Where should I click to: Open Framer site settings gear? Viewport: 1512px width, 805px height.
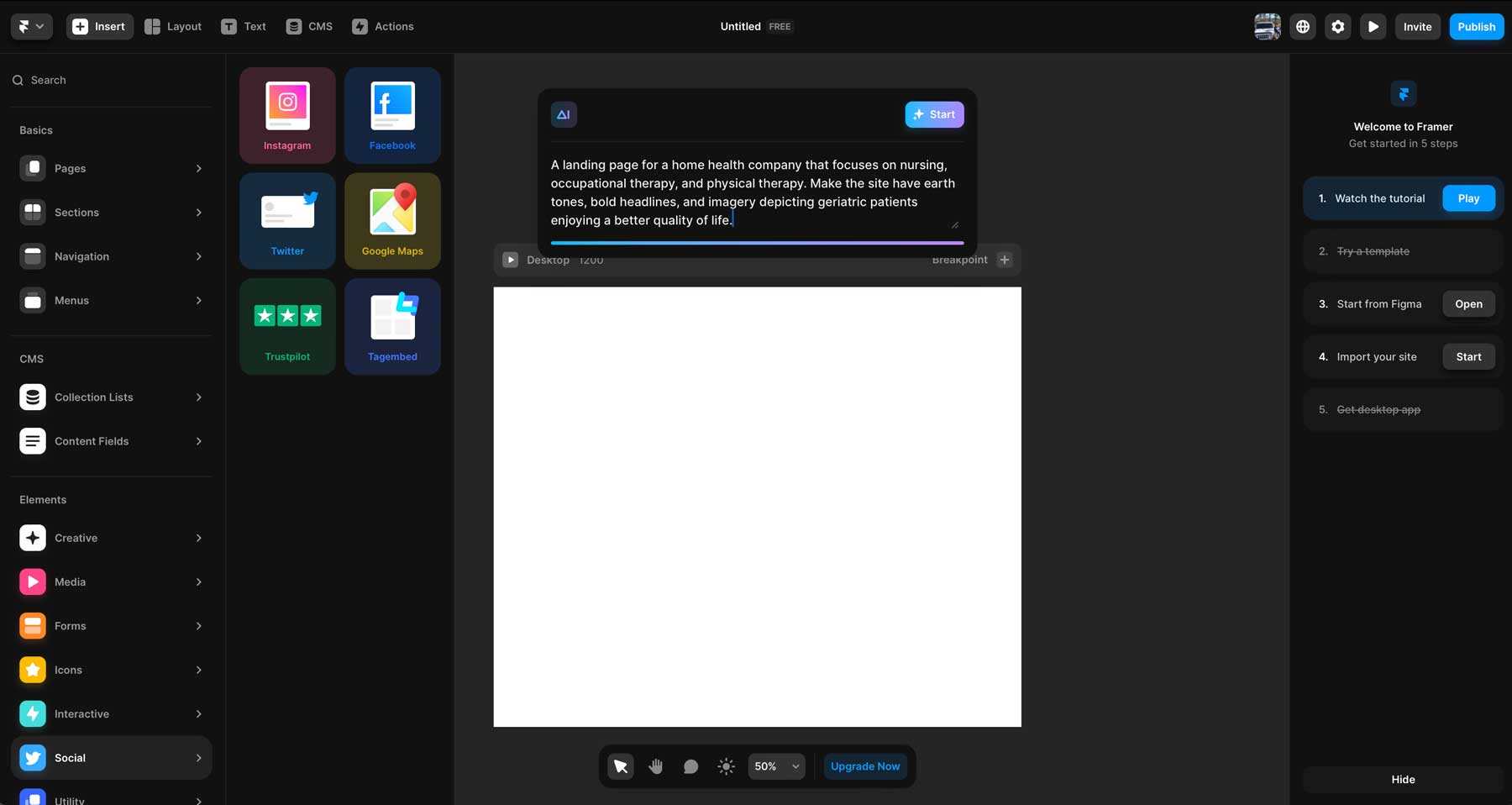(1337, 26)
